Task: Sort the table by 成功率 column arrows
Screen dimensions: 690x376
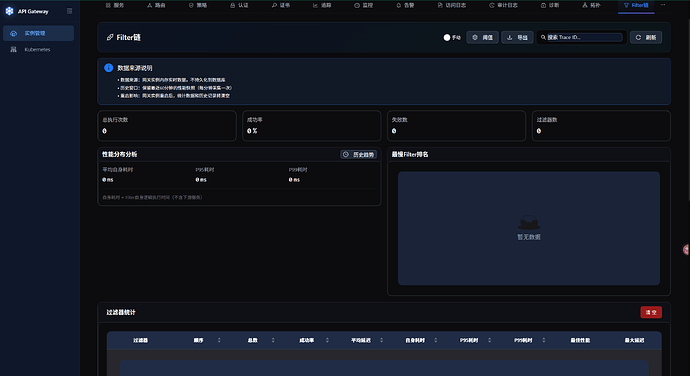Action: (x=327, y=340)
